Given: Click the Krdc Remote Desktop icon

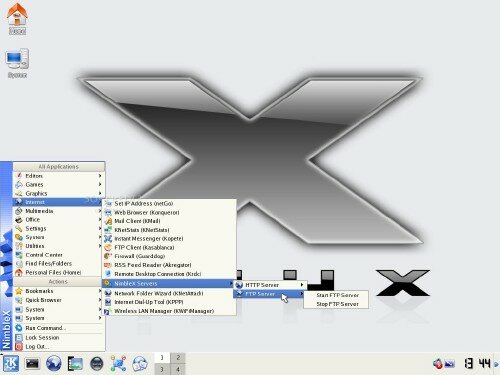Looking at the screenshot, I should coord(108,274).
